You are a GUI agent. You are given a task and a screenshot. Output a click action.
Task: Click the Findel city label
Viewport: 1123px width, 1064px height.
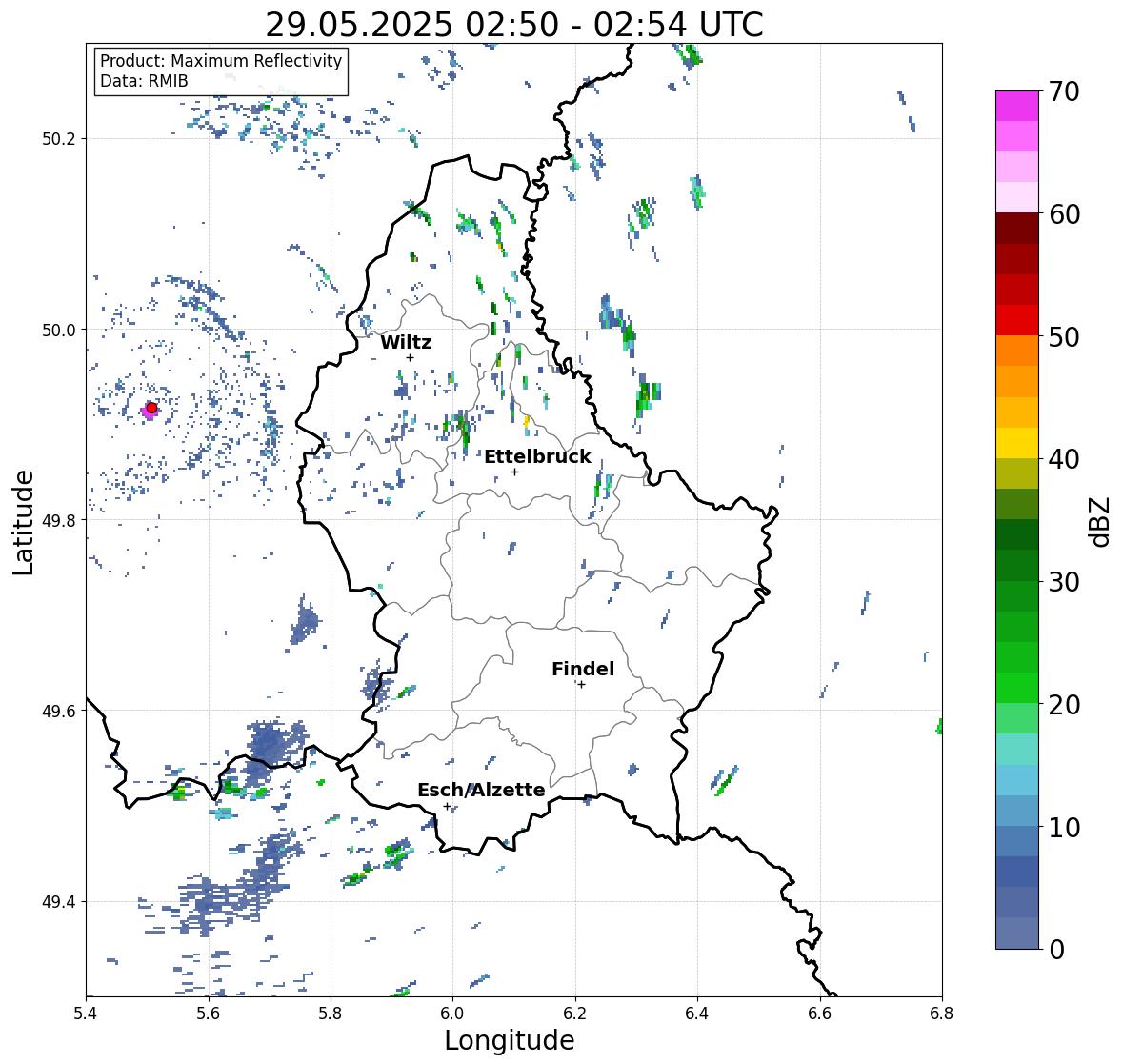582,669
